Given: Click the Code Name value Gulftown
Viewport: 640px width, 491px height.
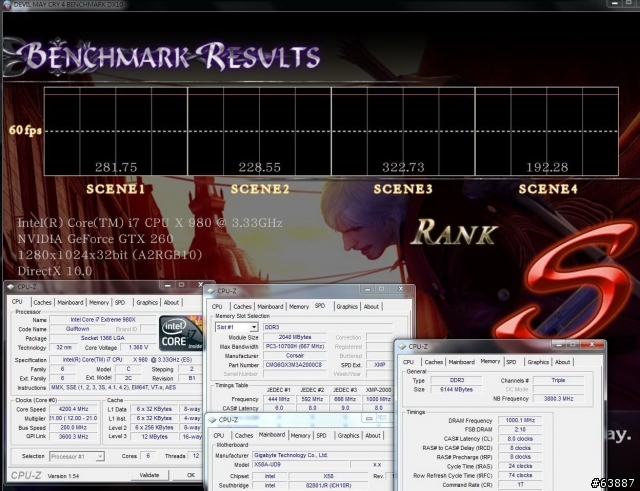Looking at the screenshot, I should (x=77, y=329).
